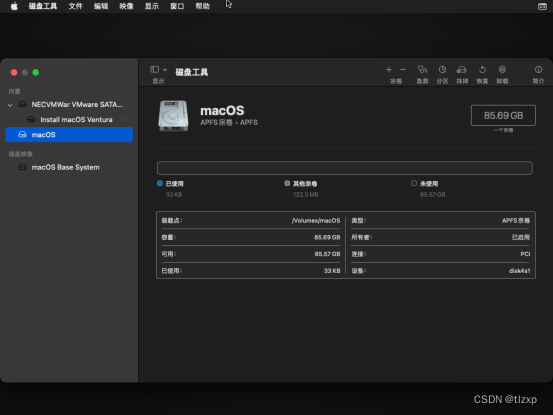Remove a volume with the minus icon
Viewport: 553px width, 415px height.
coord(403,70)
